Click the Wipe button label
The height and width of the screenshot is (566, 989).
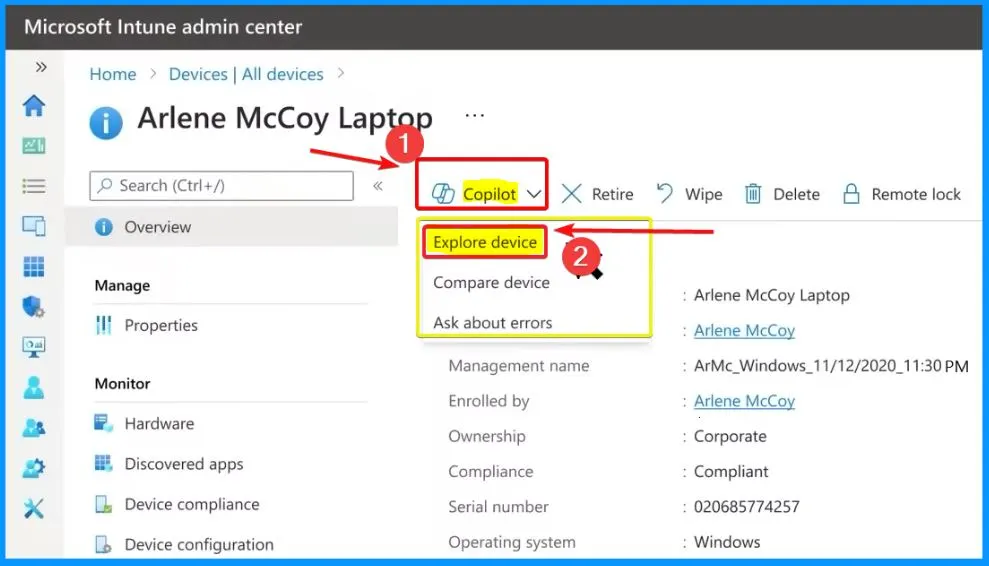click(x=703, y=194)
